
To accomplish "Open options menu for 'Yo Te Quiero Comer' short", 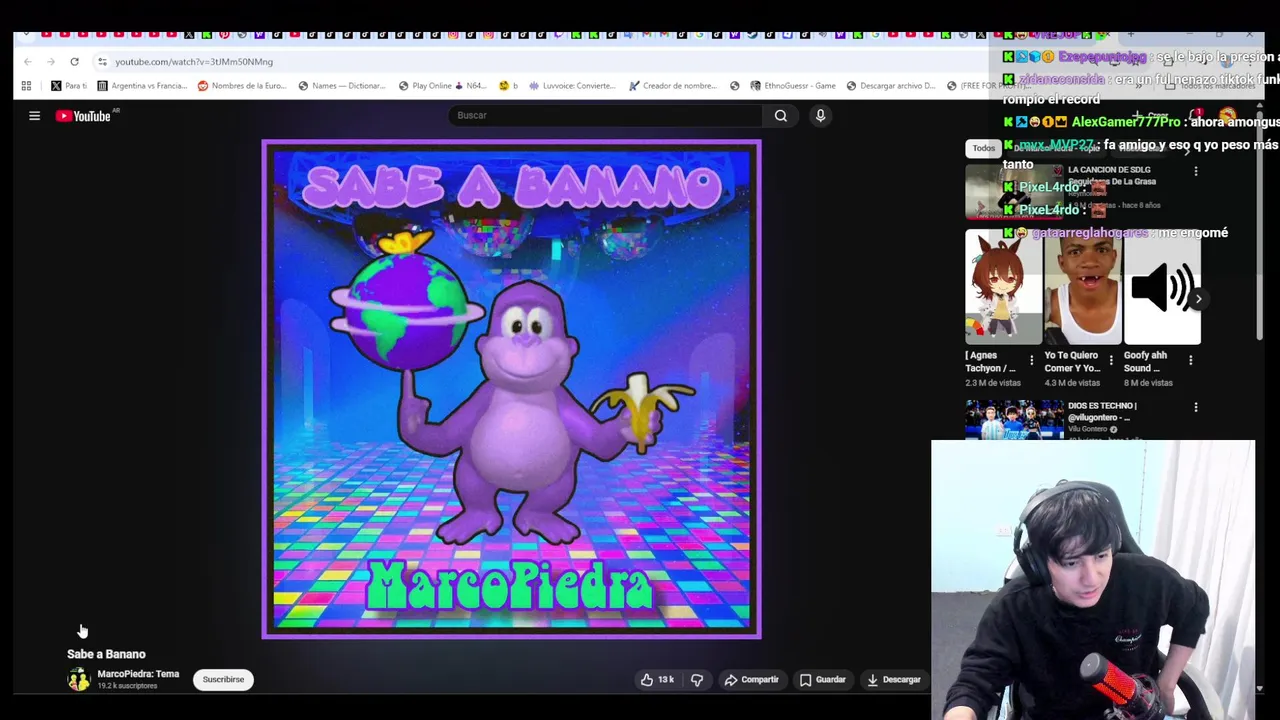I will click(x=1112, y=360).
